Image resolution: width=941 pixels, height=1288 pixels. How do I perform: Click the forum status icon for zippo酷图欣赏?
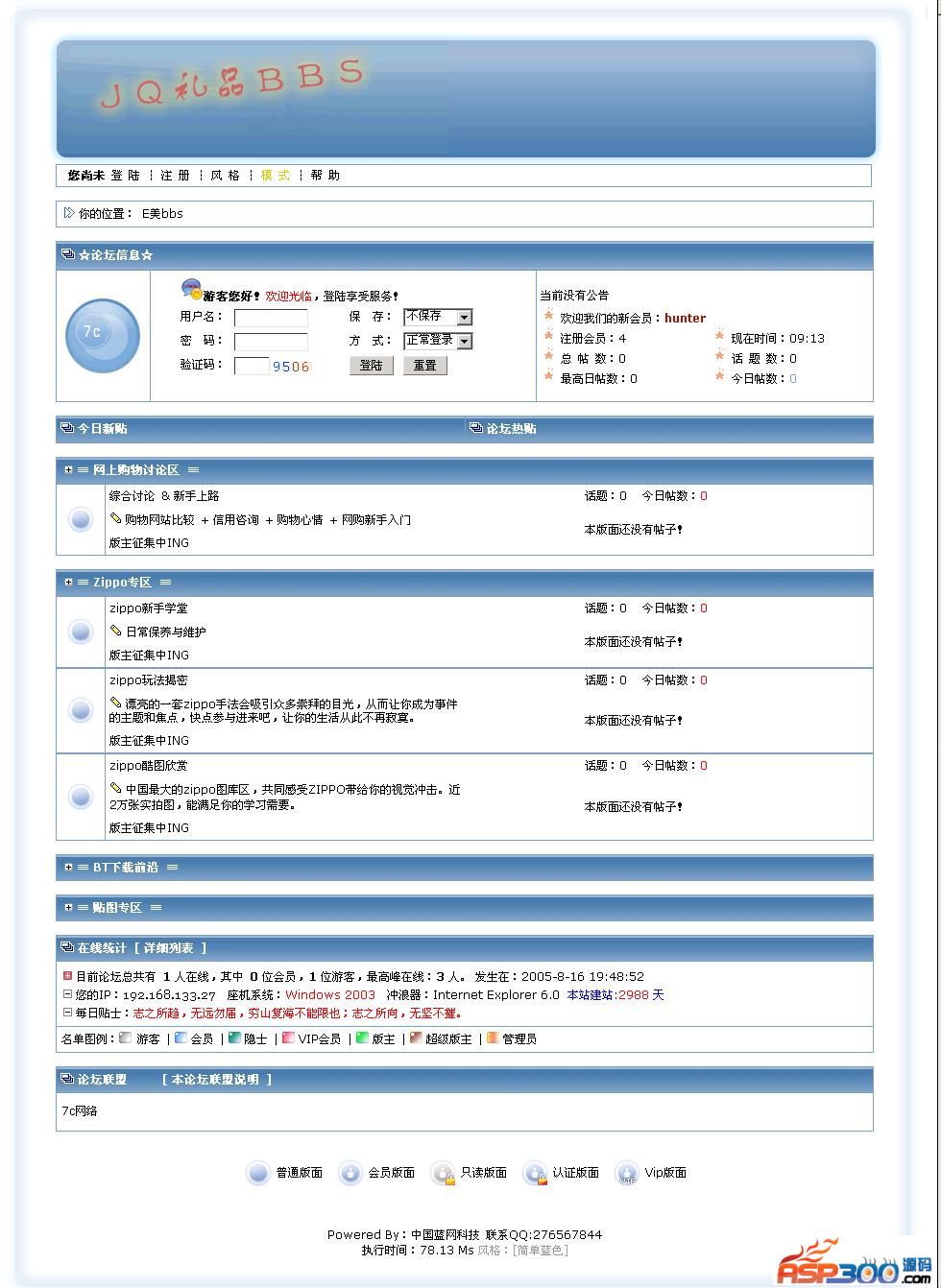point(81,797)
